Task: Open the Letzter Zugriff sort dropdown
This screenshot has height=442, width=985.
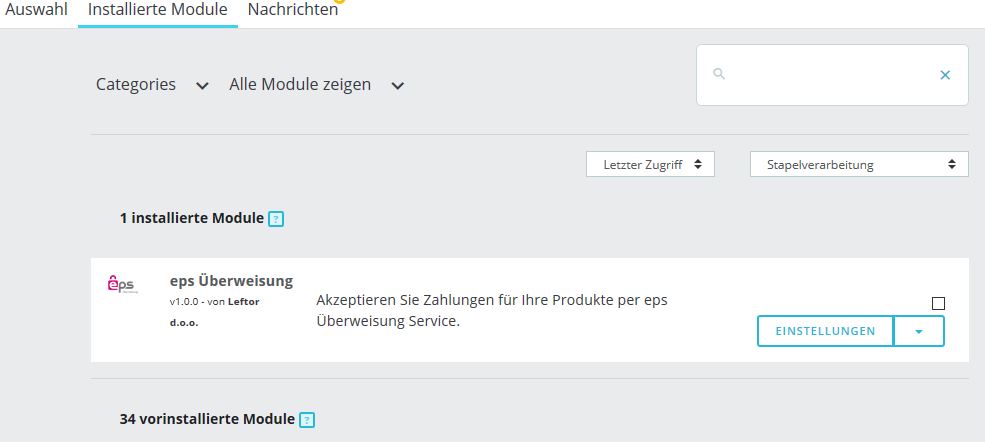Action: pyautogui.click(x=650, y=164)
